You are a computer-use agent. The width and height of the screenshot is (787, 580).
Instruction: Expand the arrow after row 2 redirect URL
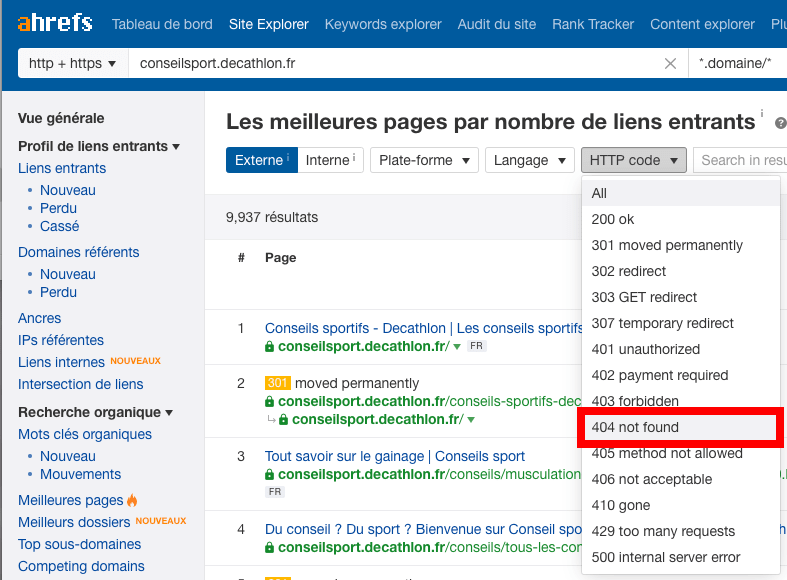[x=471, y=419]
